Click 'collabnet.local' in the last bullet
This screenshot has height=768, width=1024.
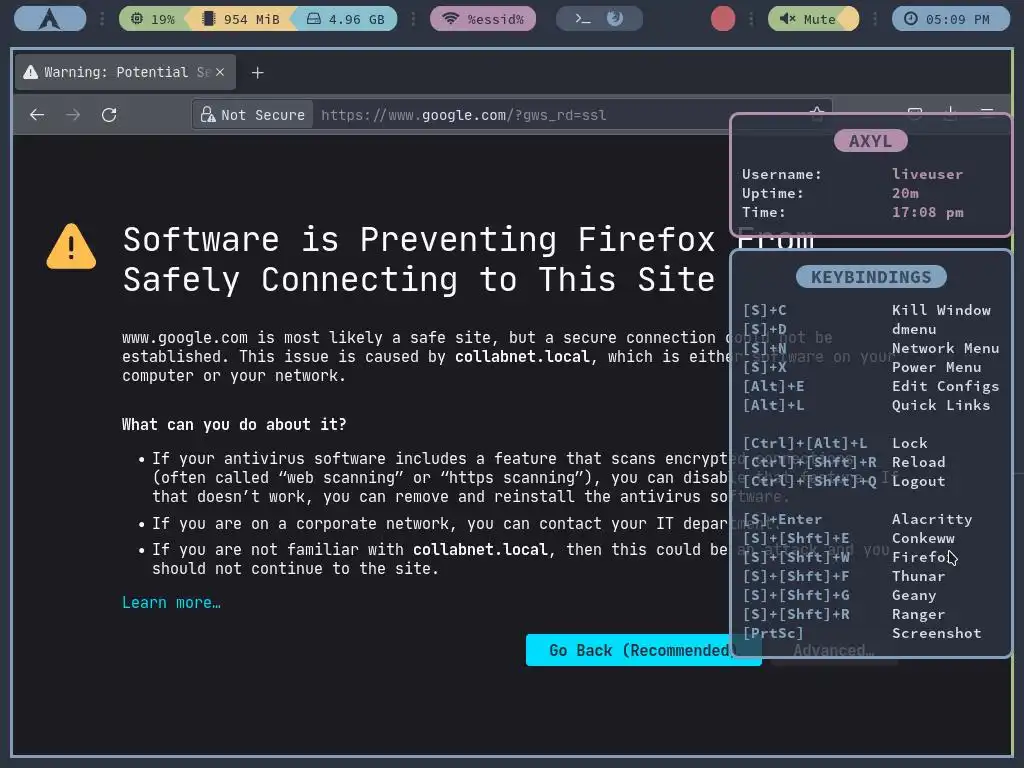click(480, 549)
